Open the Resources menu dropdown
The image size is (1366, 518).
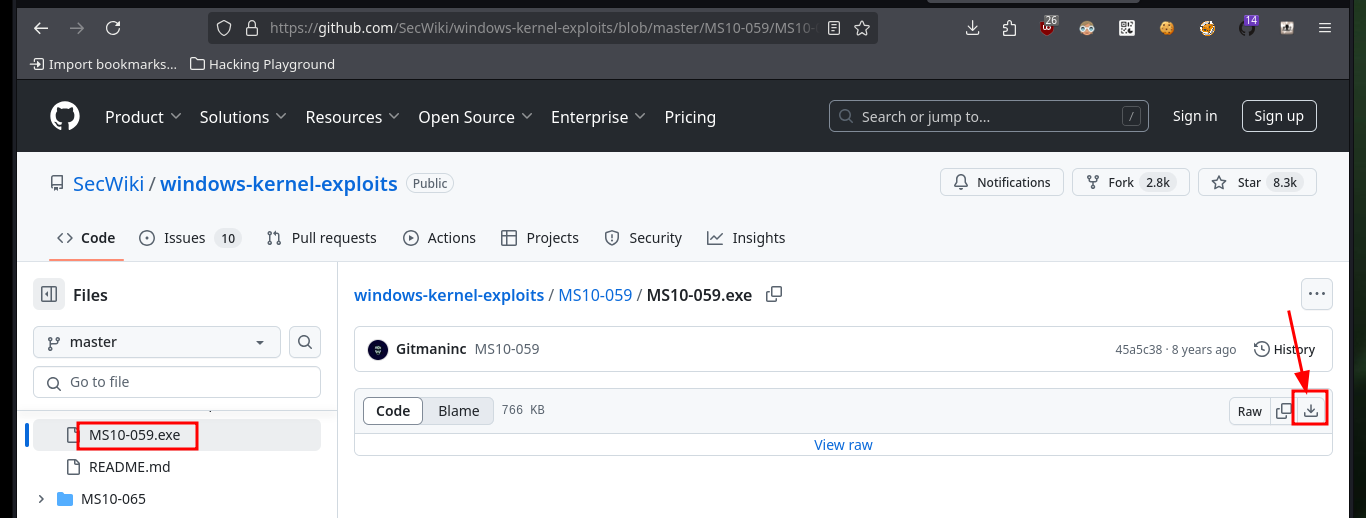(352, 117)
